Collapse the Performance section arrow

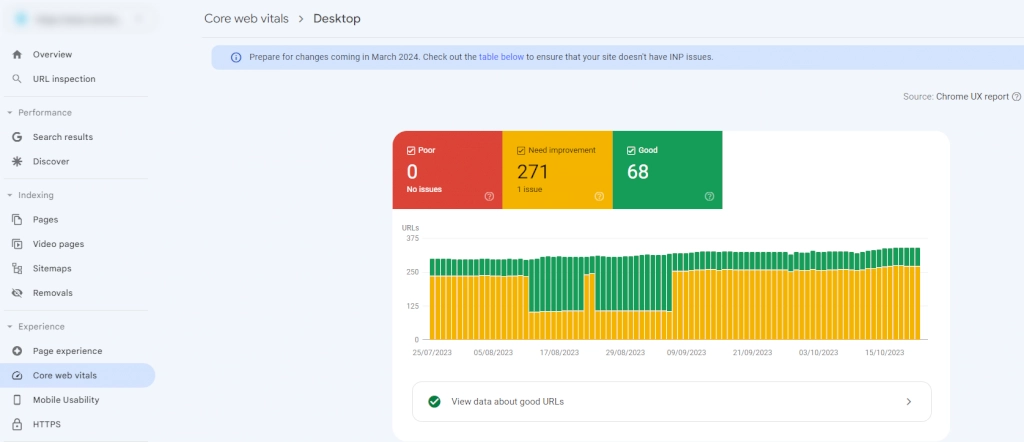(10, 113)
